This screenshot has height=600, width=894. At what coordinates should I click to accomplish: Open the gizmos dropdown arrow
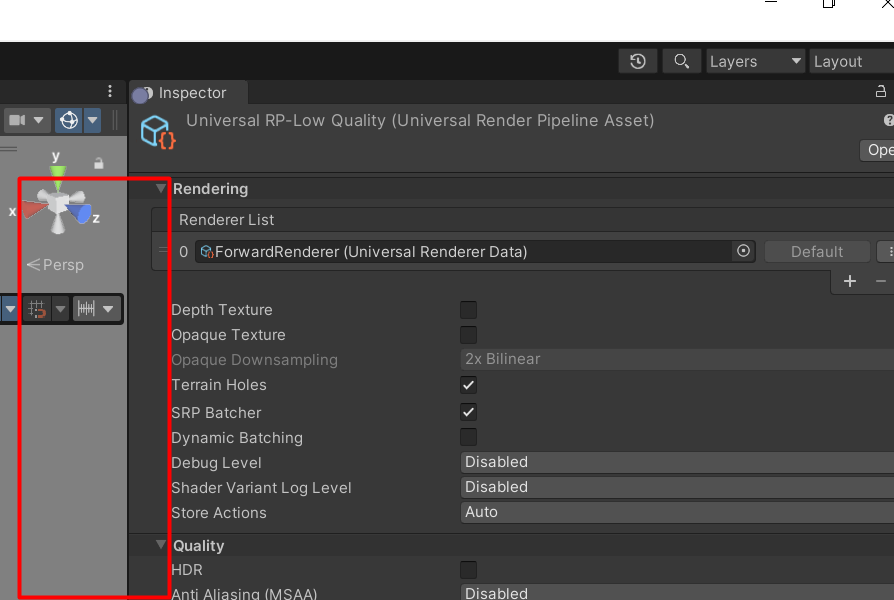[x=92, y=120]
